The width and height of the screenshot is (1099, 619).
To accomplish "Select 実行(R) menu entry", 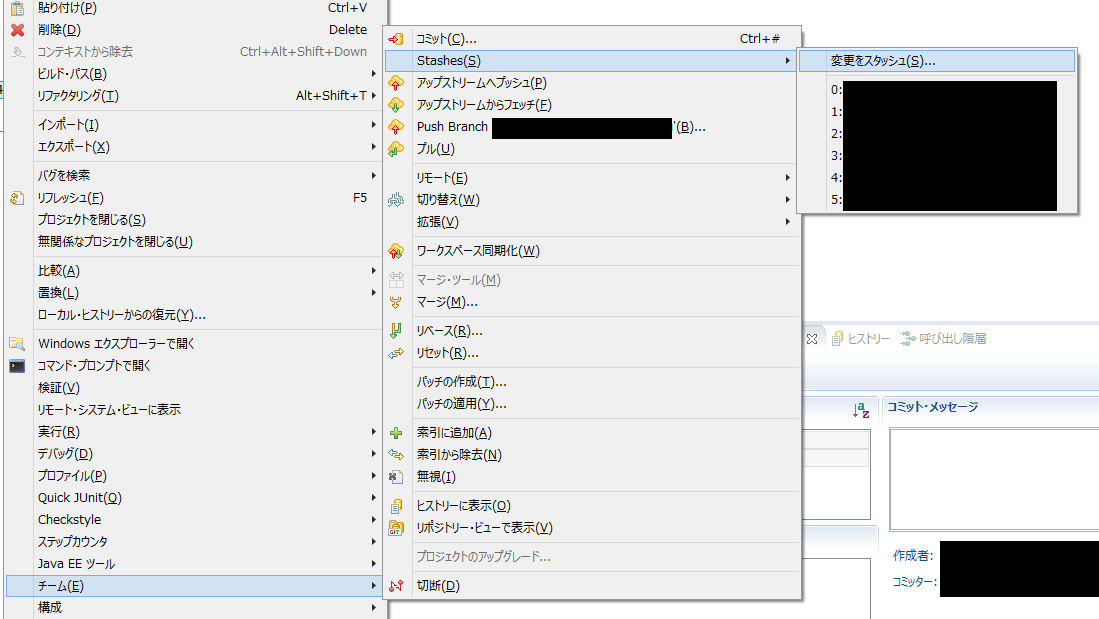I will 194,432.
